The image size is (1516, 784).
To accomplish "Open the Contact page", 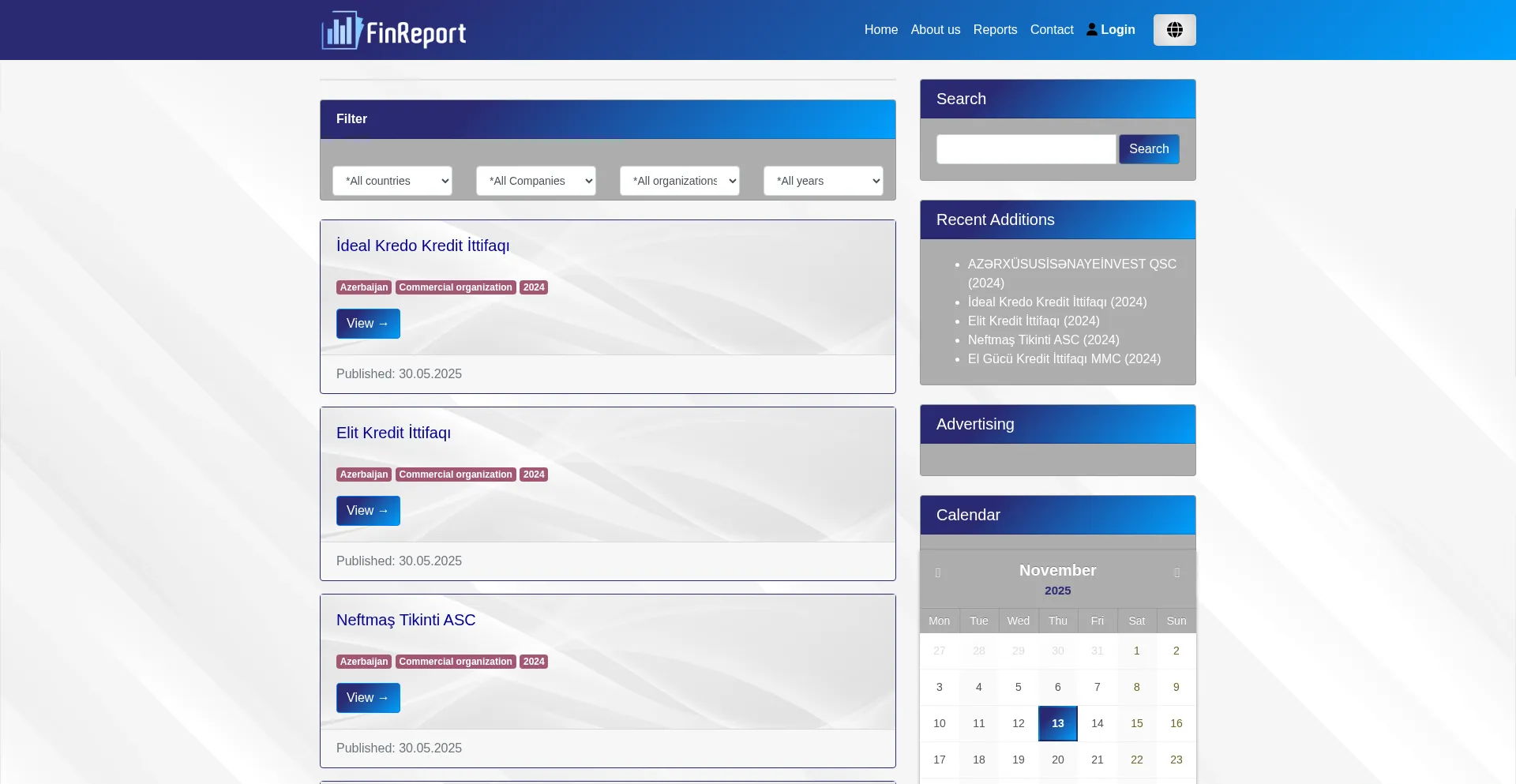I will click(x=1051, y=30).
